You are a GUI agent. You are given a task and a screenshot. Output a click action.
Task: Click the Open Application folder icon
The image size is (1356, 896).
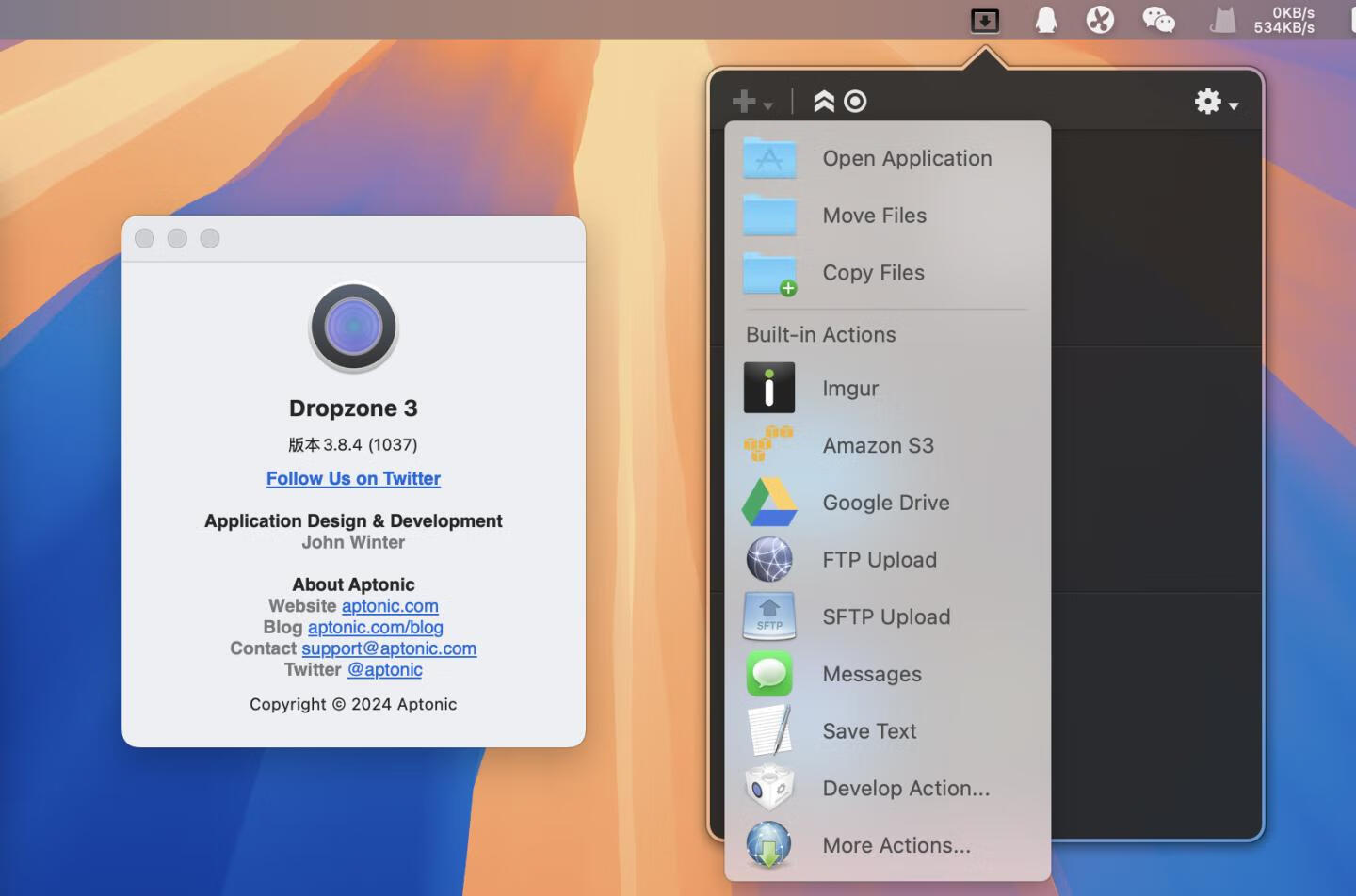coord(769,158)
